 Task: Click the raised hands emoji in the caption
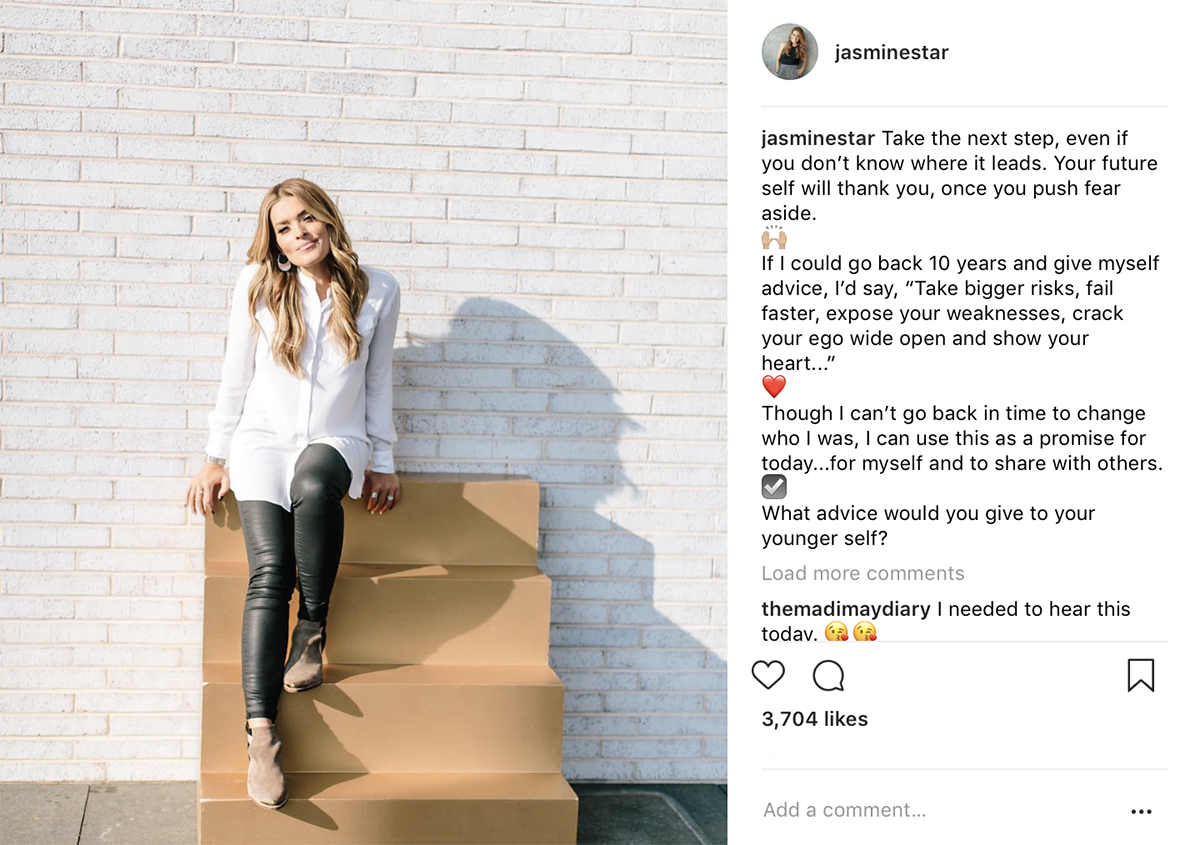click(774, 239)
